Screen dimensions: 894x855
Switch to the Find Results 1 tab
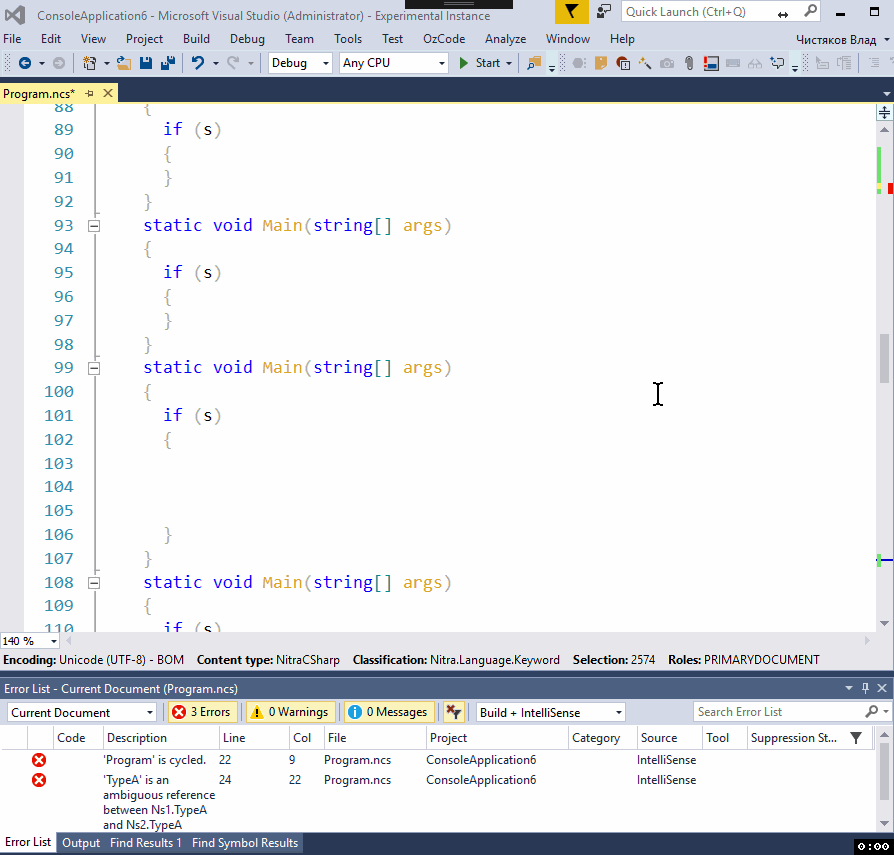pos(145,842)
